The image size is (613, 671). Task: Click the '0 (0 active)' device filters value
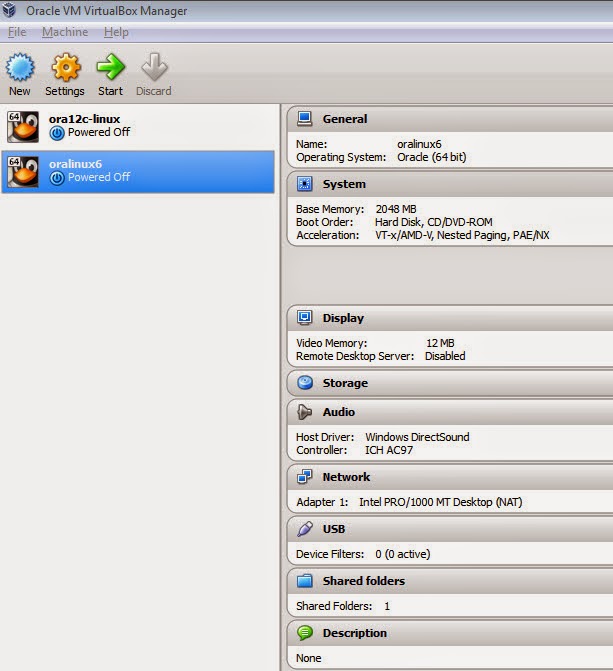point(402,554)
